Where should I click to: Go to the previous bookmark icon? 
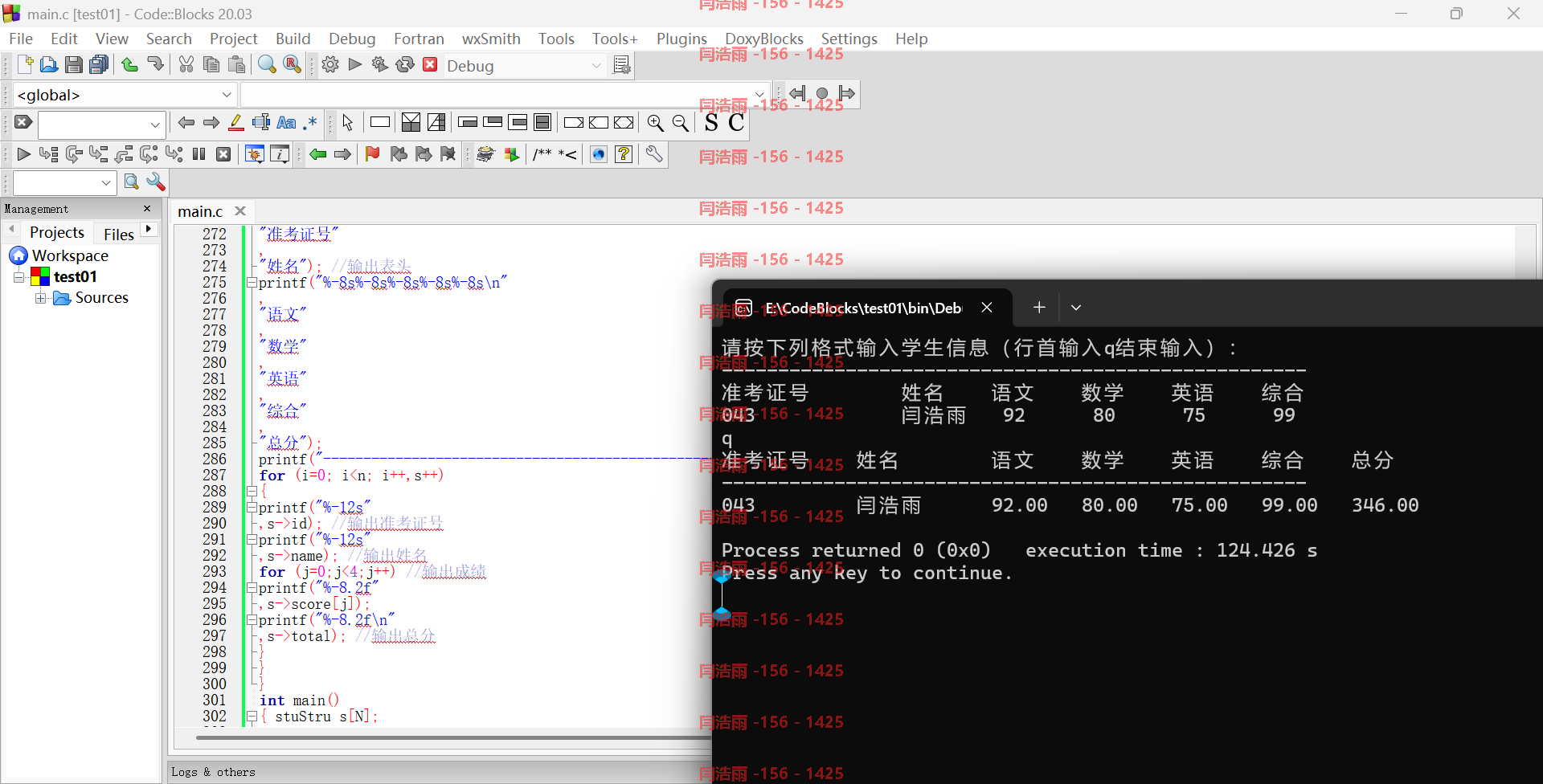[399, 154]
